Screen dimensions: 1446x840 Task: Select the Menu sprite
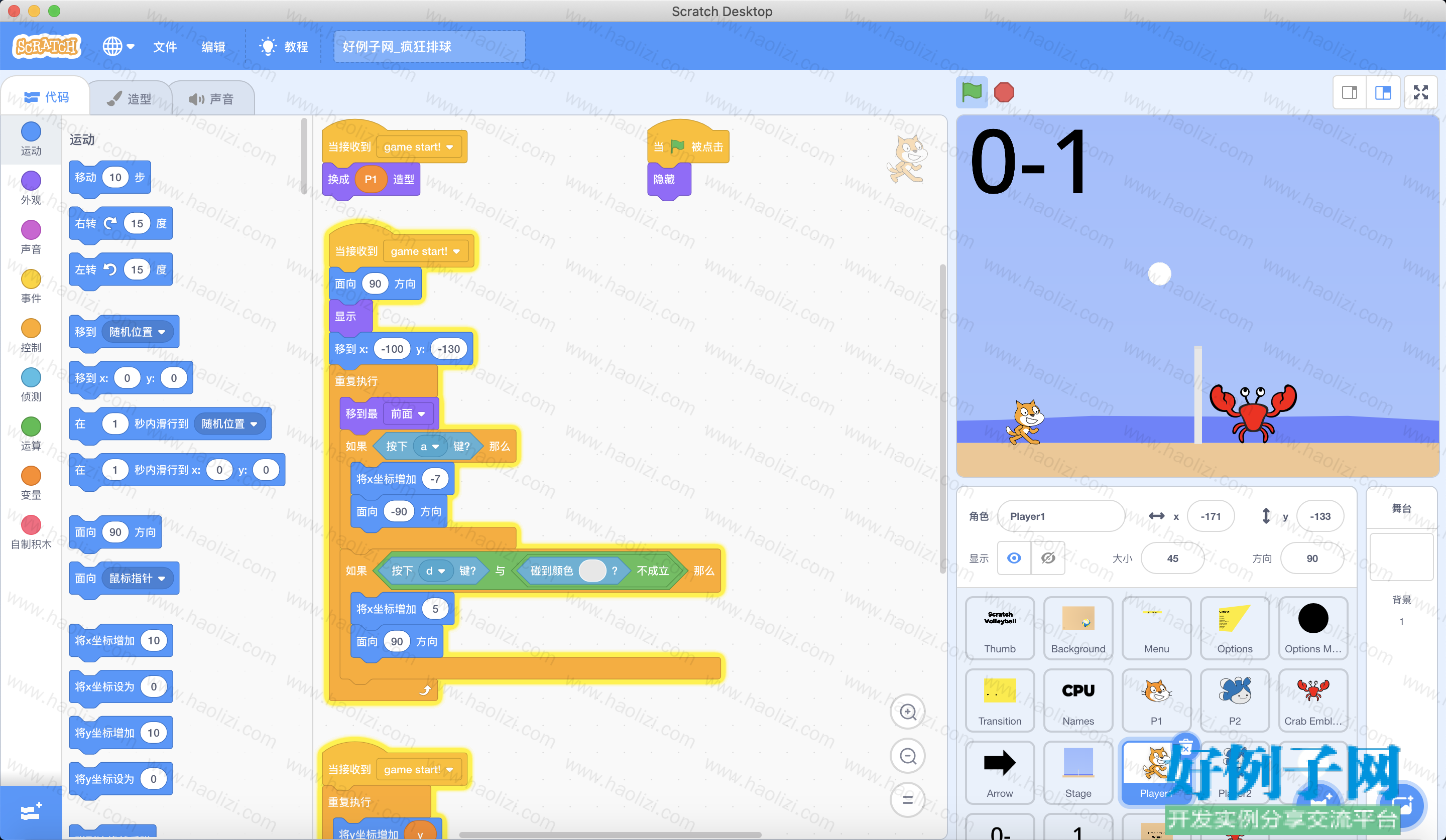(1156, 628)
